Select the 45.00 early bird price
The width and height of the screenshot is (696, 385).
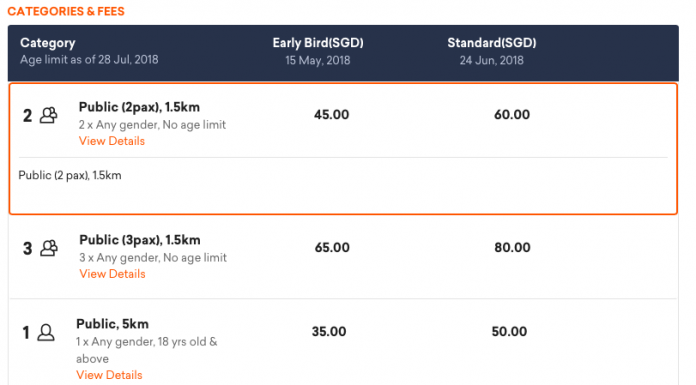(x=332, y=115)
